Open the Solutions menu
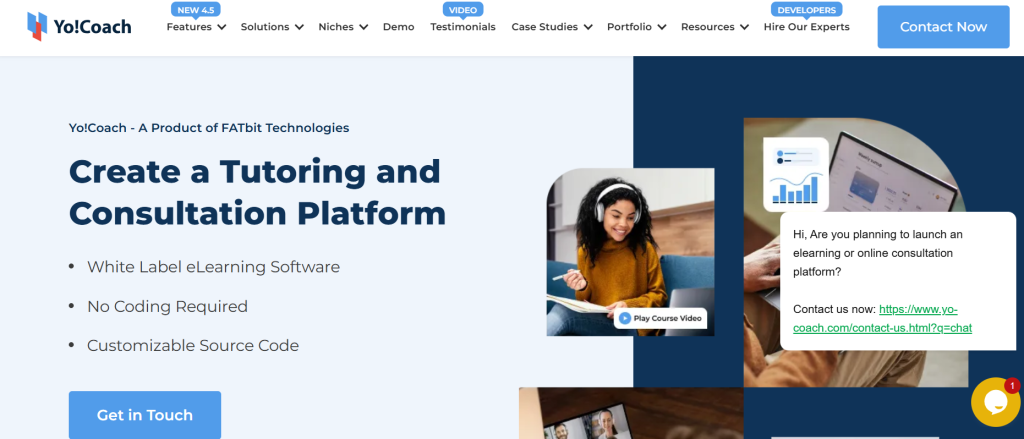This screenshot has height=439, width=1024. tap(264, 27)
